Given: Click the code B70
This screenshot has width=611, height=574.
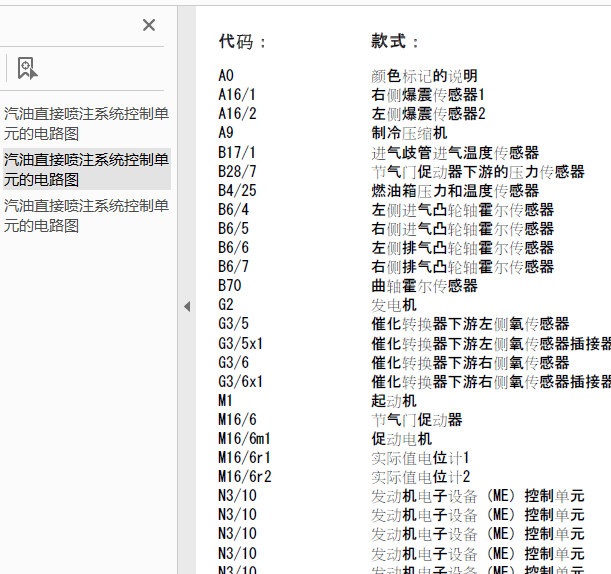Looking at the screenshot, I should pos(230,286).
